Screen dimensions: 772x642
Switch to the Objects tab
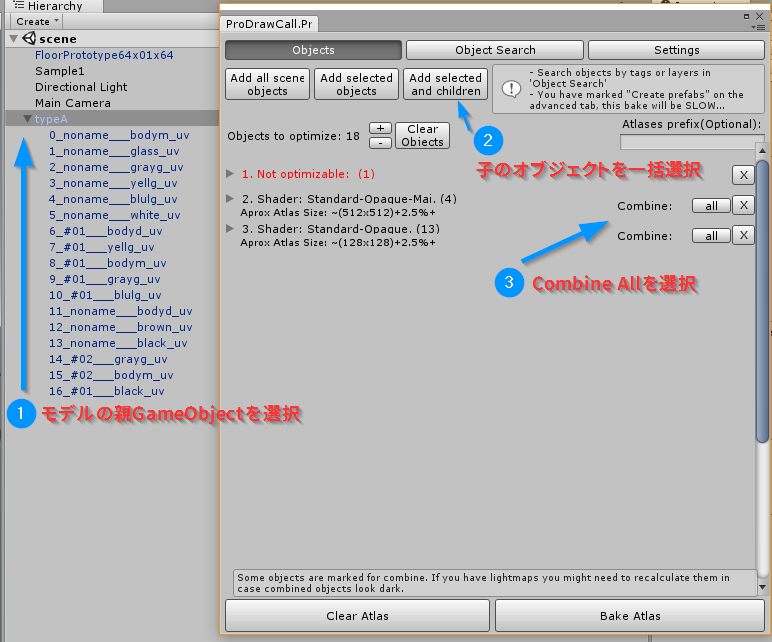(x=313, y=50)
